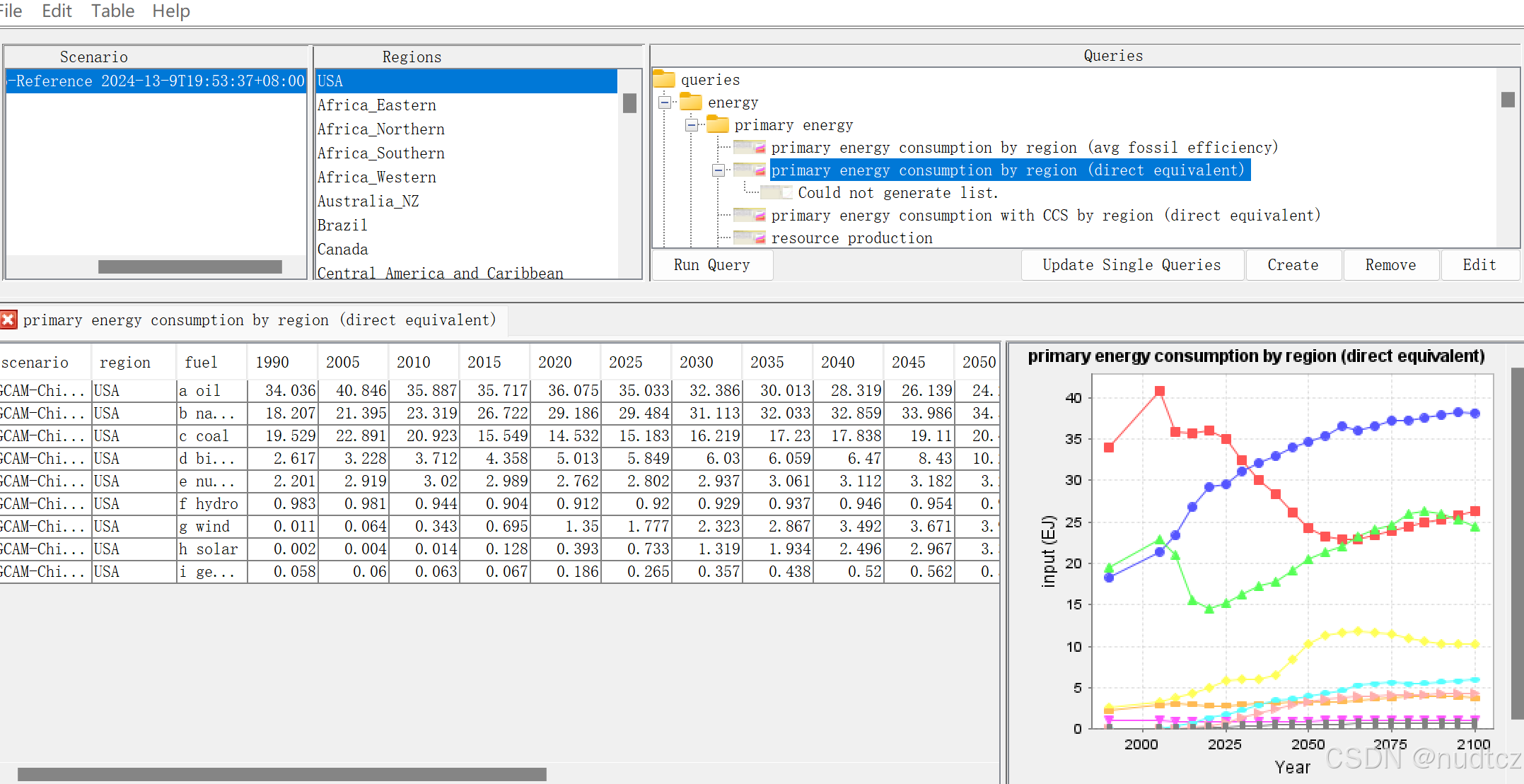Collapse the primary energy tree node
This screenshot has height=784, width=1524.
pos(692,125)
